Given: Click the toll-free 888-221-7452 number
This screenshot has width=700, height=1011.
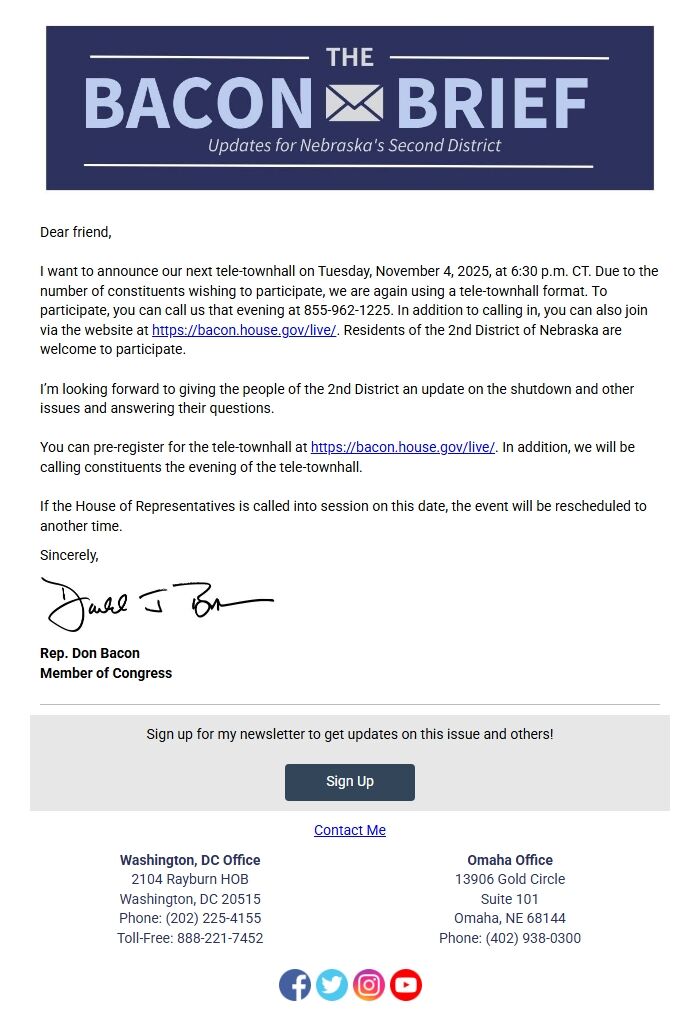Looking at the screenshot, I should click(190, 938).
